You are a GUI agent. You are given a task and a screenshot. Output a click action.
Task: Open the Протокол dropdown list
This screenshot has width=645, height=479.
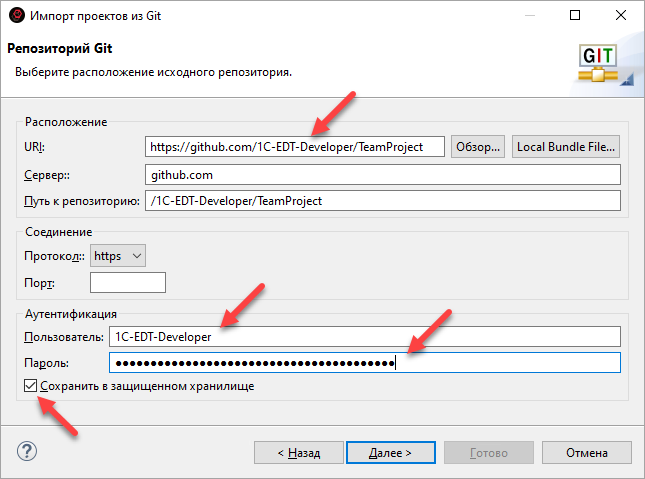(x=118, y=256)
